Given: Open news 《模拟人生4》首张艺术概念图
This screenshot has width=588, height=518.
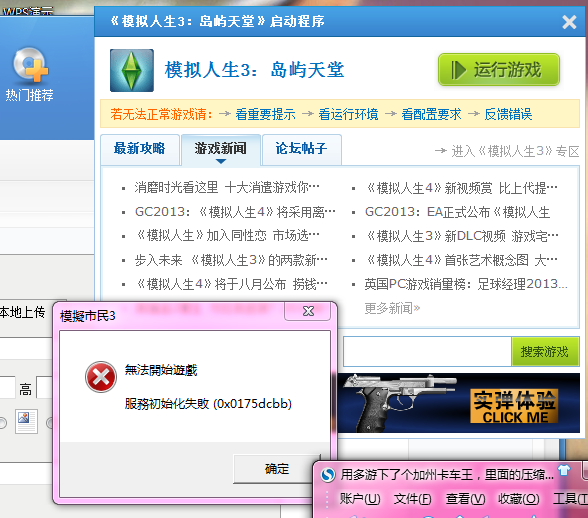Looking at the screenshot, I should [x=461, y=260].
